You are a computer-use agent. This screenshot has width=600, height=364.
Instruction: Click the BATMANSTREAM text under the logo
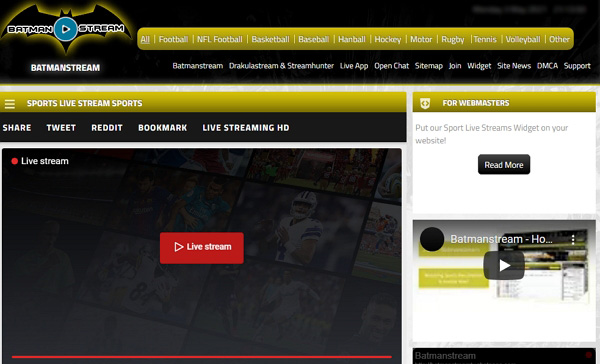coord(65,68)
